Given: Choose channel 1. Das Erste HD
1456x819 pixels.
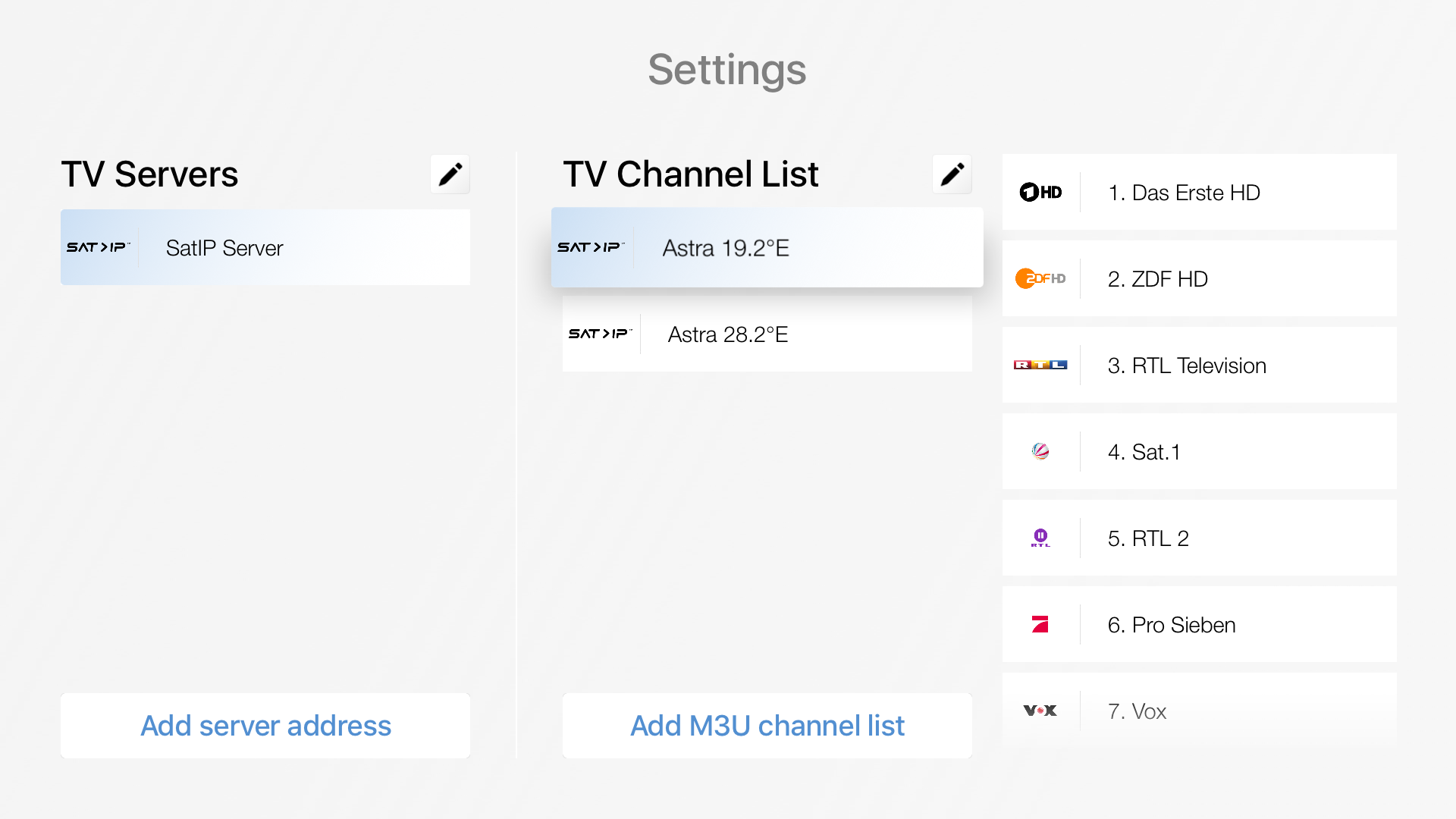Looking at the screenshot, I should [x=1200, y=193].
